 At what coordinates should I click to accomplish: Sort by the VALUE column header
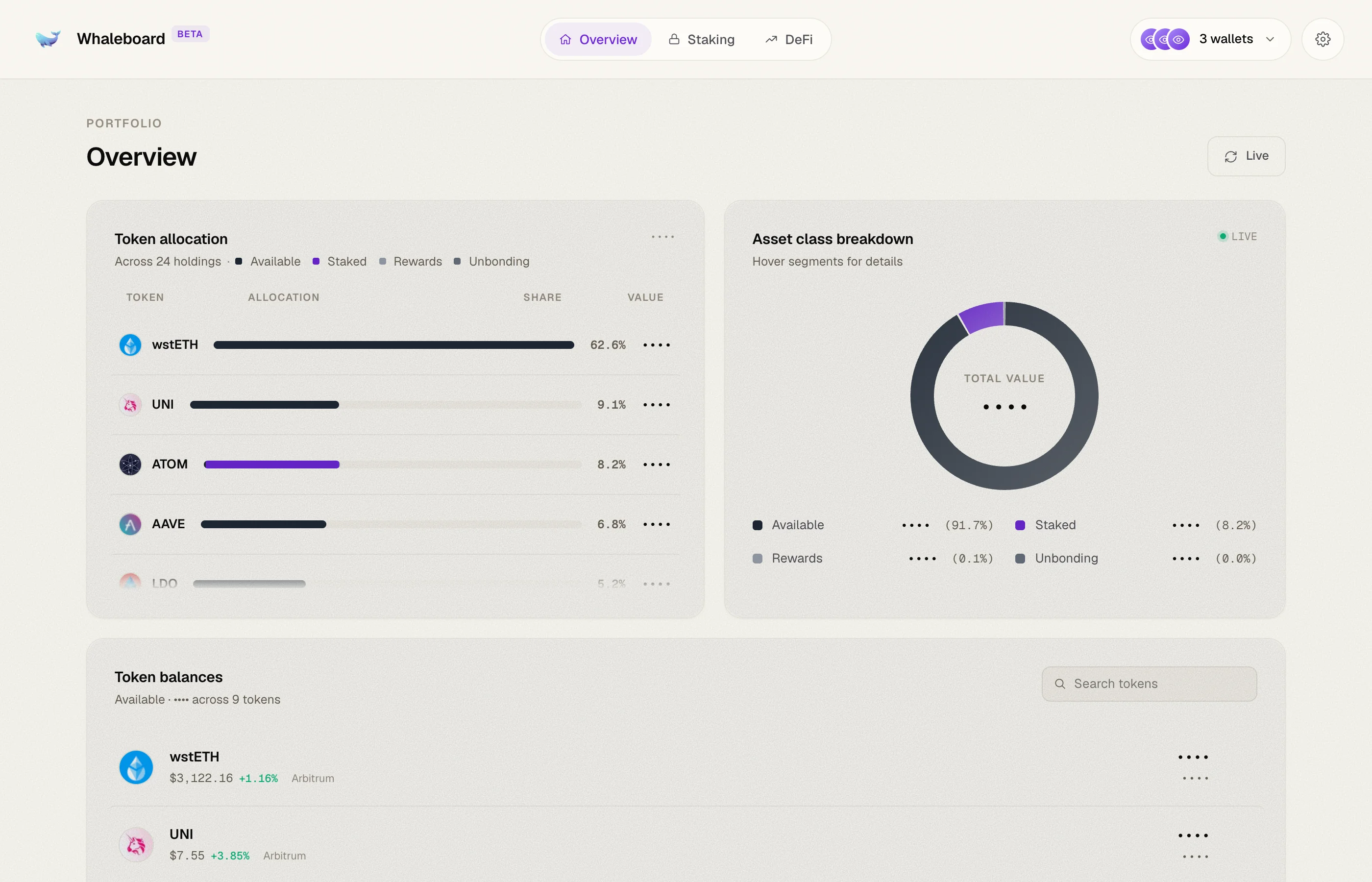pos(645,297)
